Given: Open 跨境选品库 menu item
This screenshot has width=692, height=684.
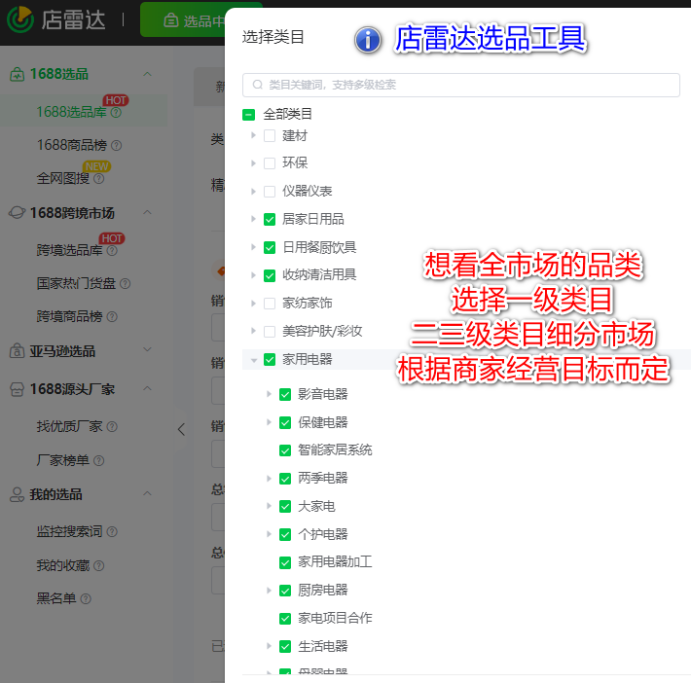Looking at the screenshot, I should 70,251.
